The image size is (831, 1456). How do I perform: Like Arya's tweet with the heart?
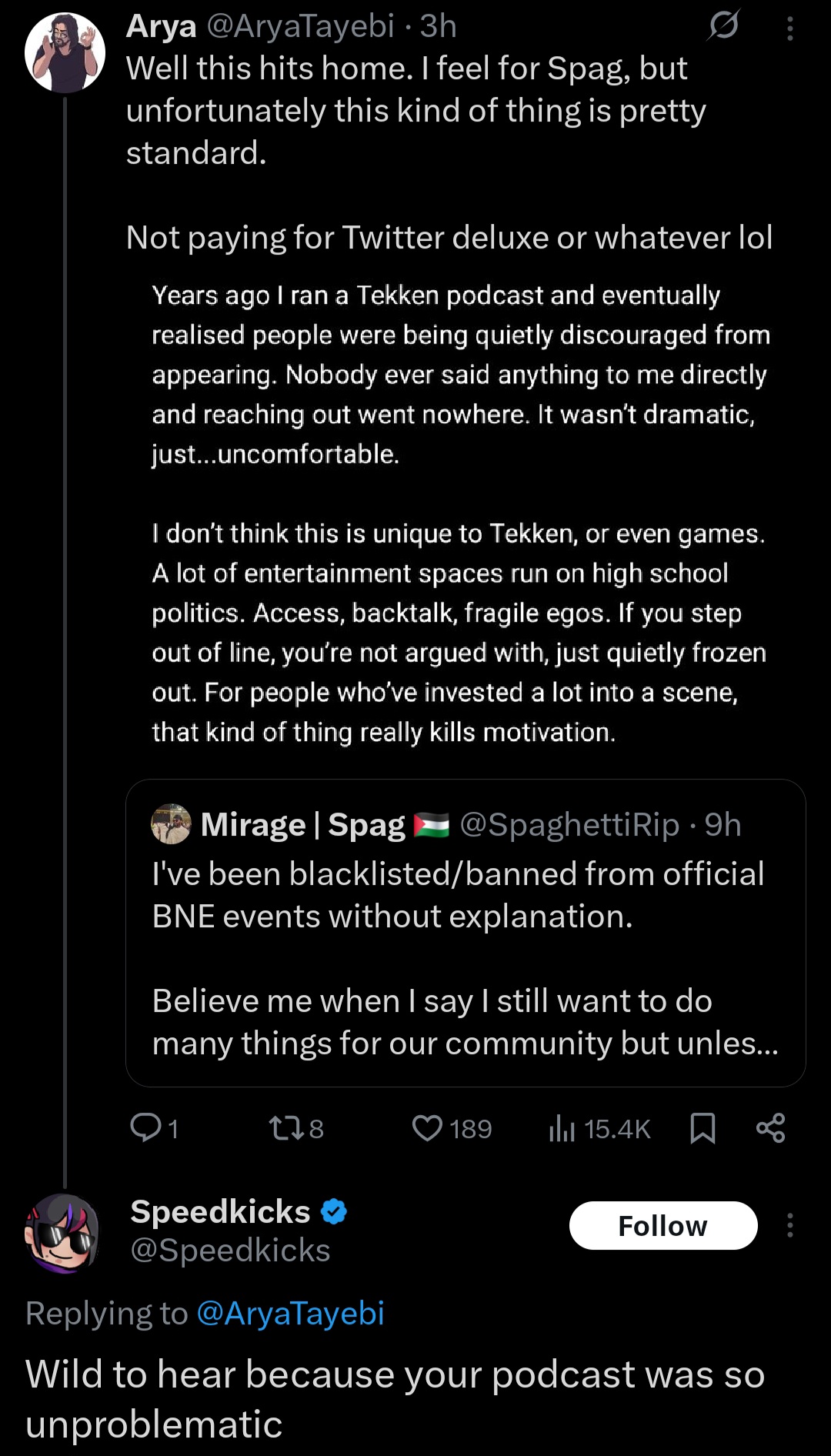tap(427, 1128)
